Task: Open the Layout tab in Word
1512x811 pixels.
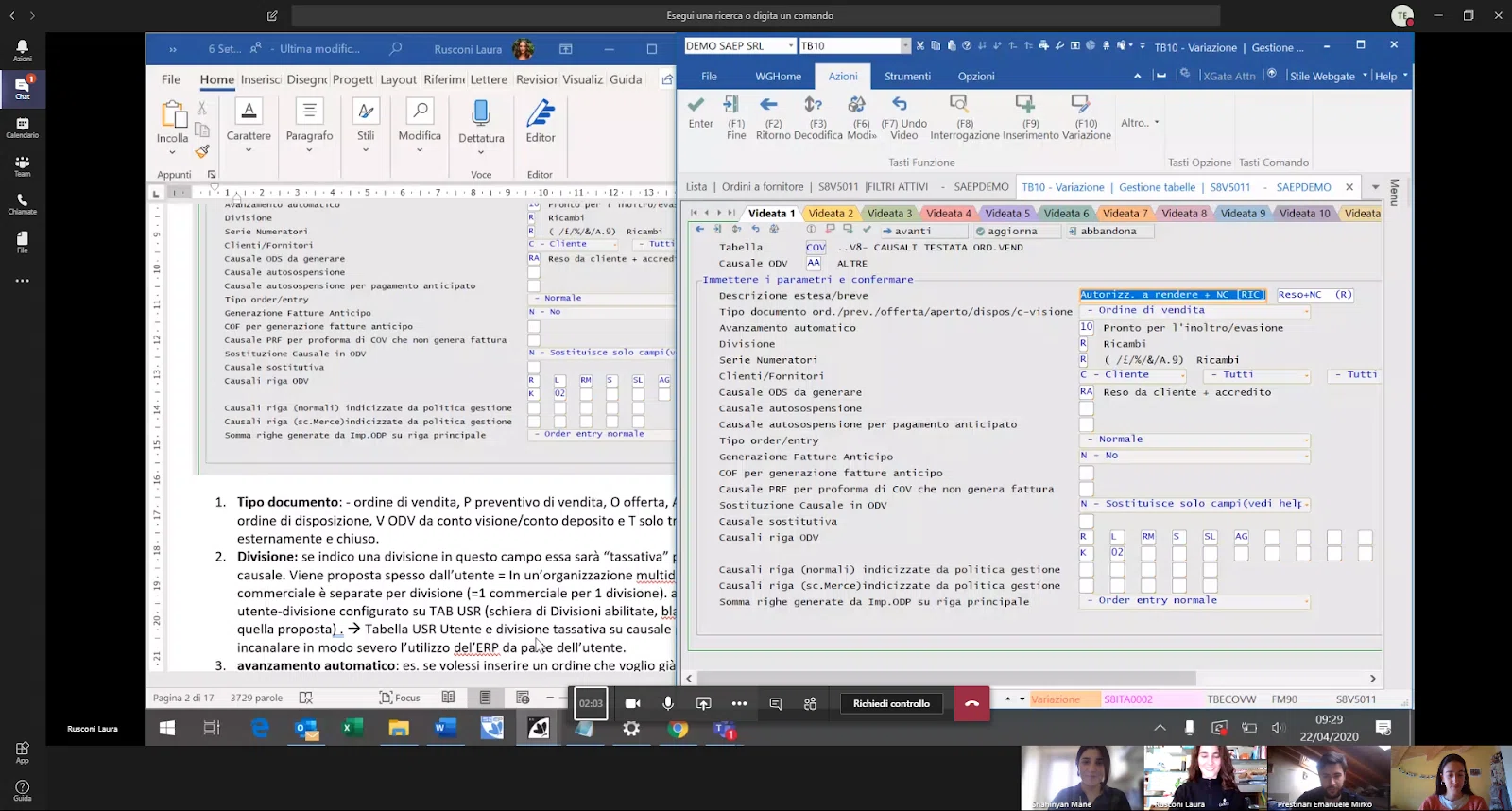Action: click(398, 79)
